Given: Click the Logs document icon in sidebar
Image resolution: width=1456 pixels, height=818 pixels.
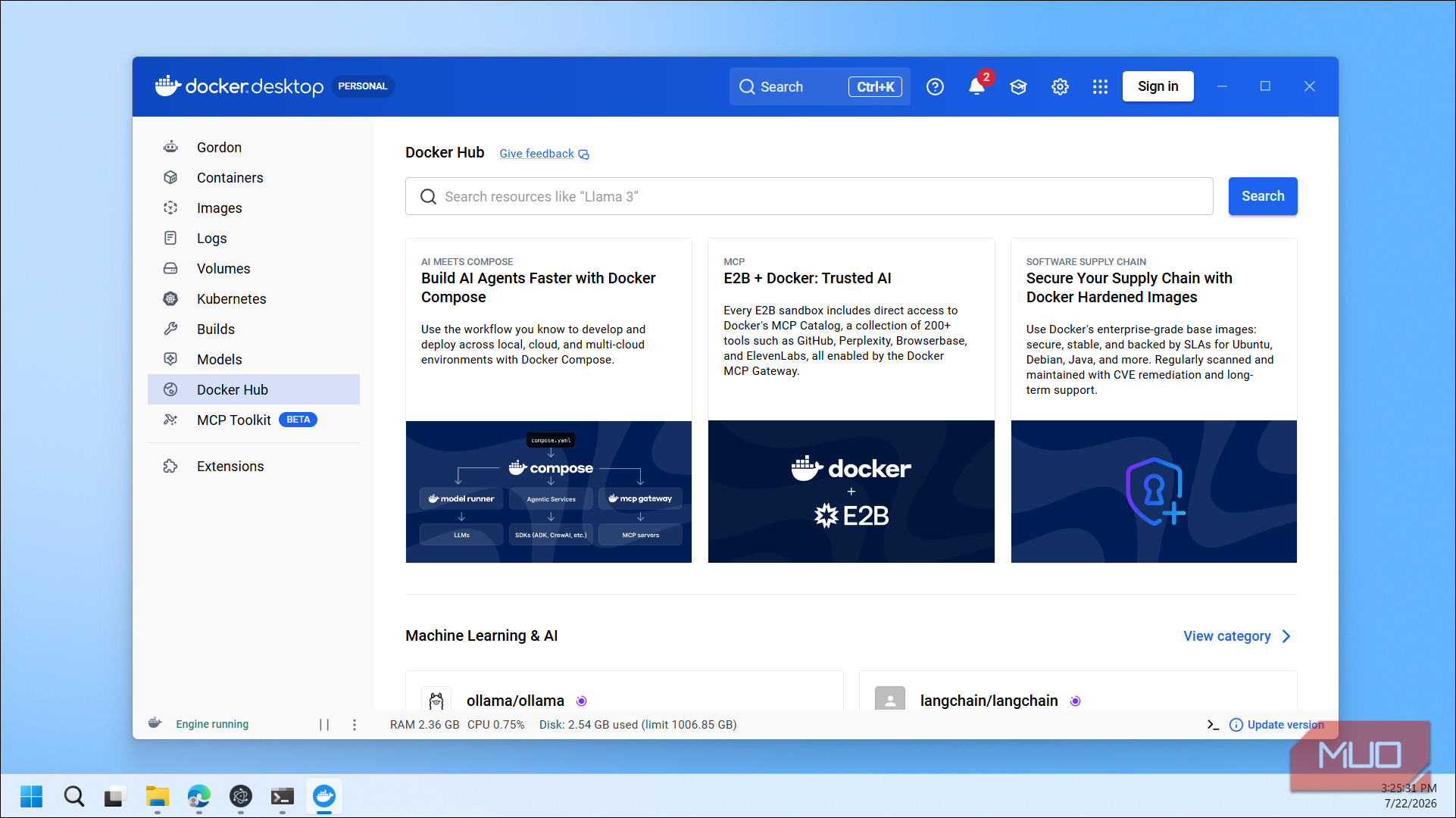Looking at the screenshot, I should (x=170, y=238).
